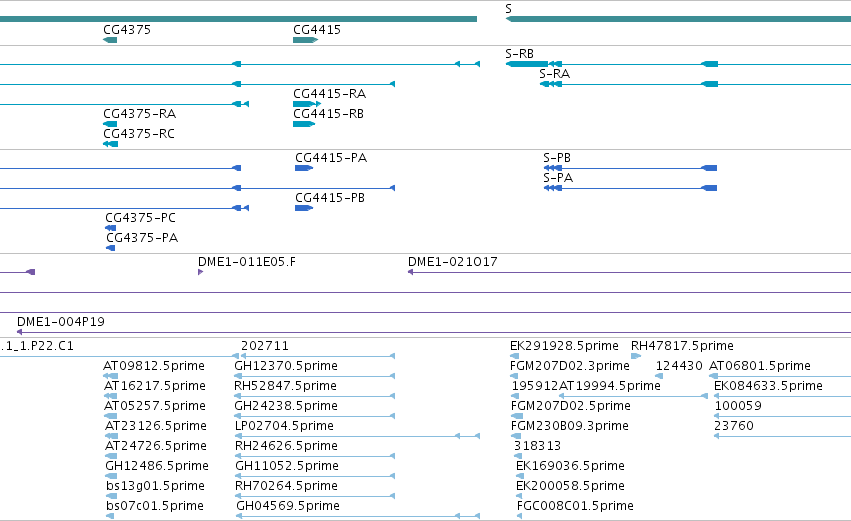Open RH47817.5prime EST label
The height and width of the screenshot is (521, 851).
pos(682,346)
